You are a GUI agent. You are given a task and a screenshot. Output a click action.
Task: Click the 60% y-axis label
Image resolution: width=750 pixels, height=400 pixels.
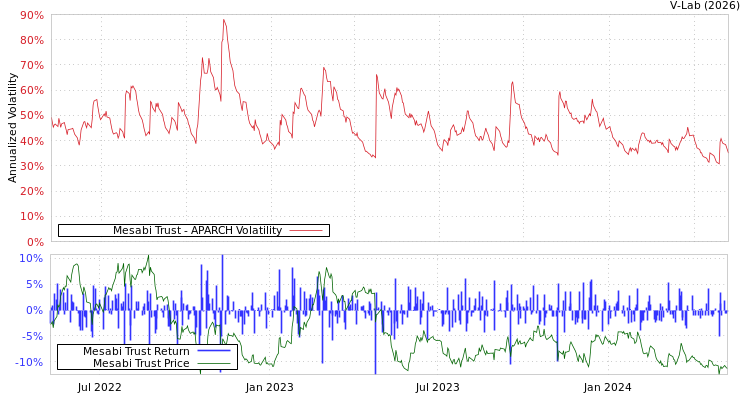click(x=31, y=91)
